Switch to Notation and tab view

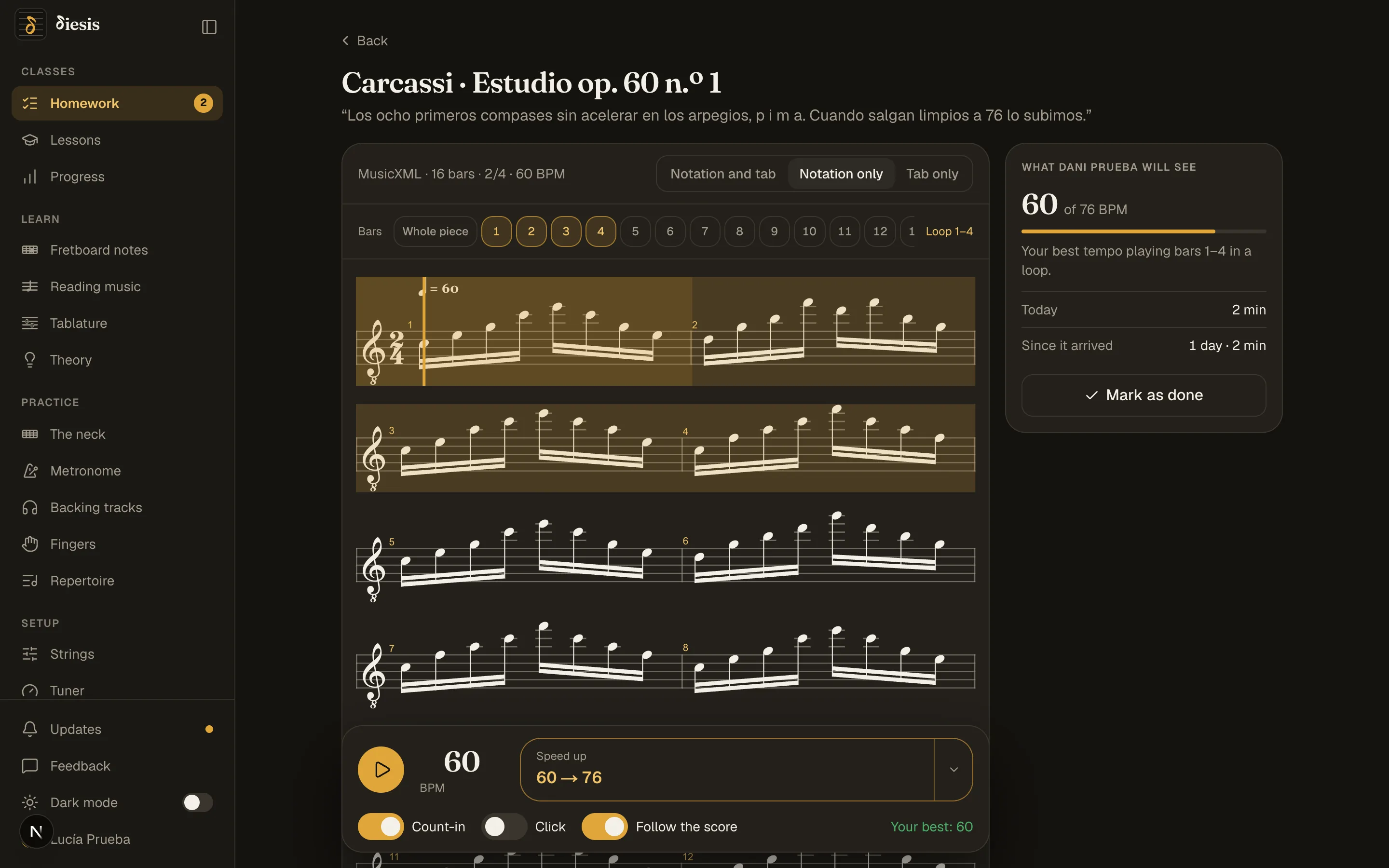tap(722, 174)
